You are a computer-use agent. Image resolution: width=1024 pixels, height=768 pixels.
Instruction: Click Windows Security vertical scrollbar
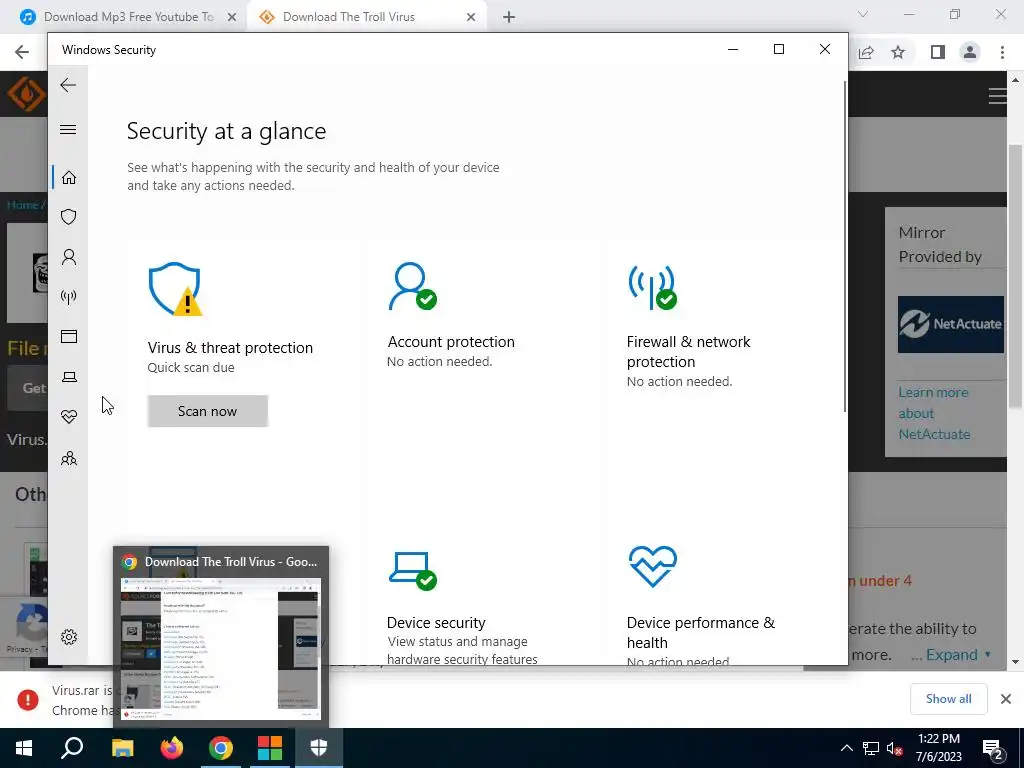coord(845,247)
